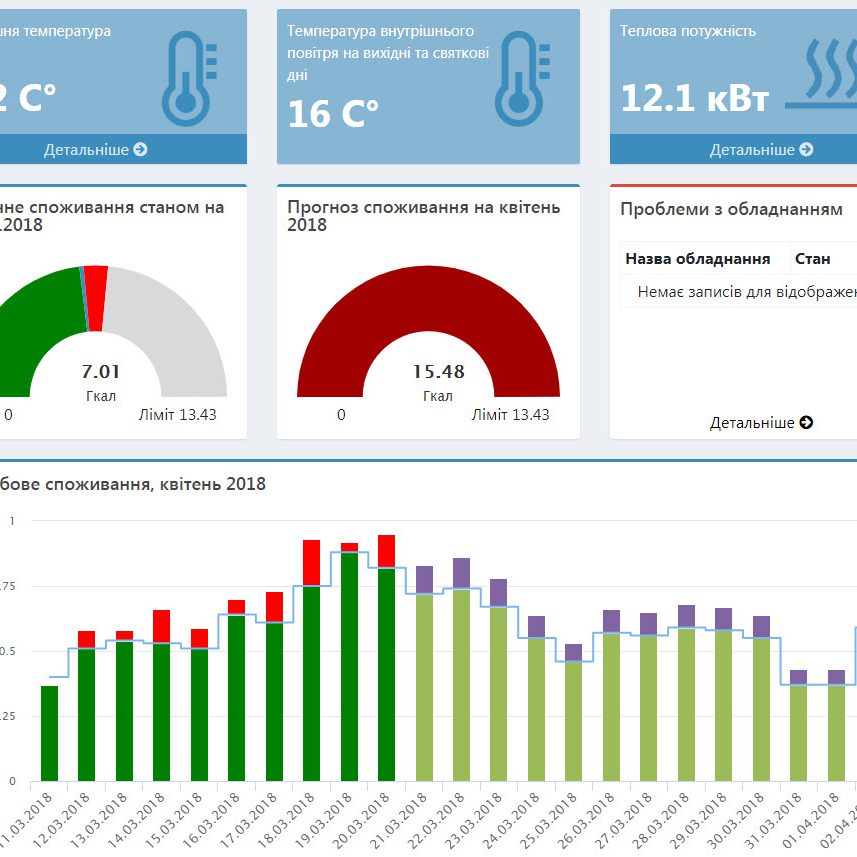Select red segment of current consumption gauge
The image size is (857, 857).
(x=96, y=283)
